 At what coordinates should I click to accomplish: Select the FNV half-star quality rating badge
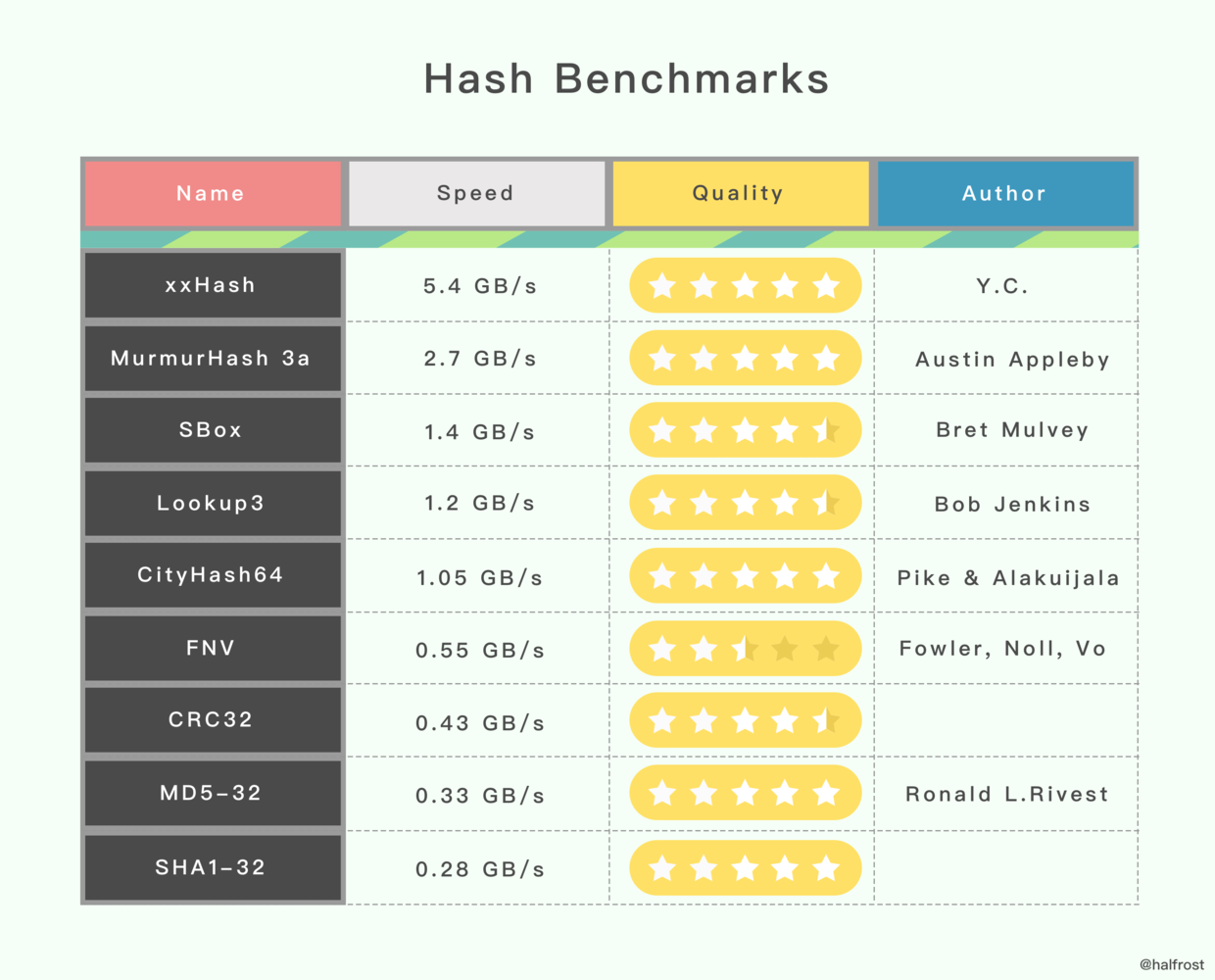(x=745, y=648)
